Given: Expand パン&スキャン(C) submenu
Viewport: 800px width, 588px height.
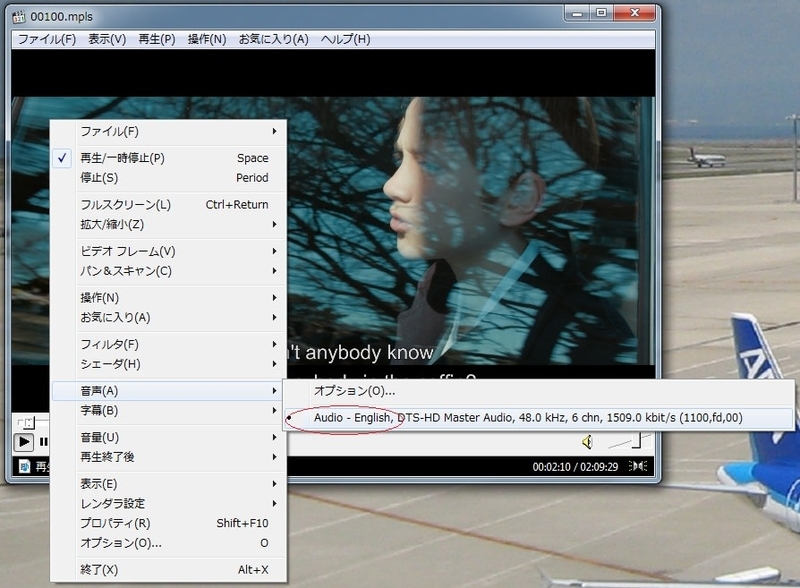Looking at the screenshot, I should click(x=168, y=271).
